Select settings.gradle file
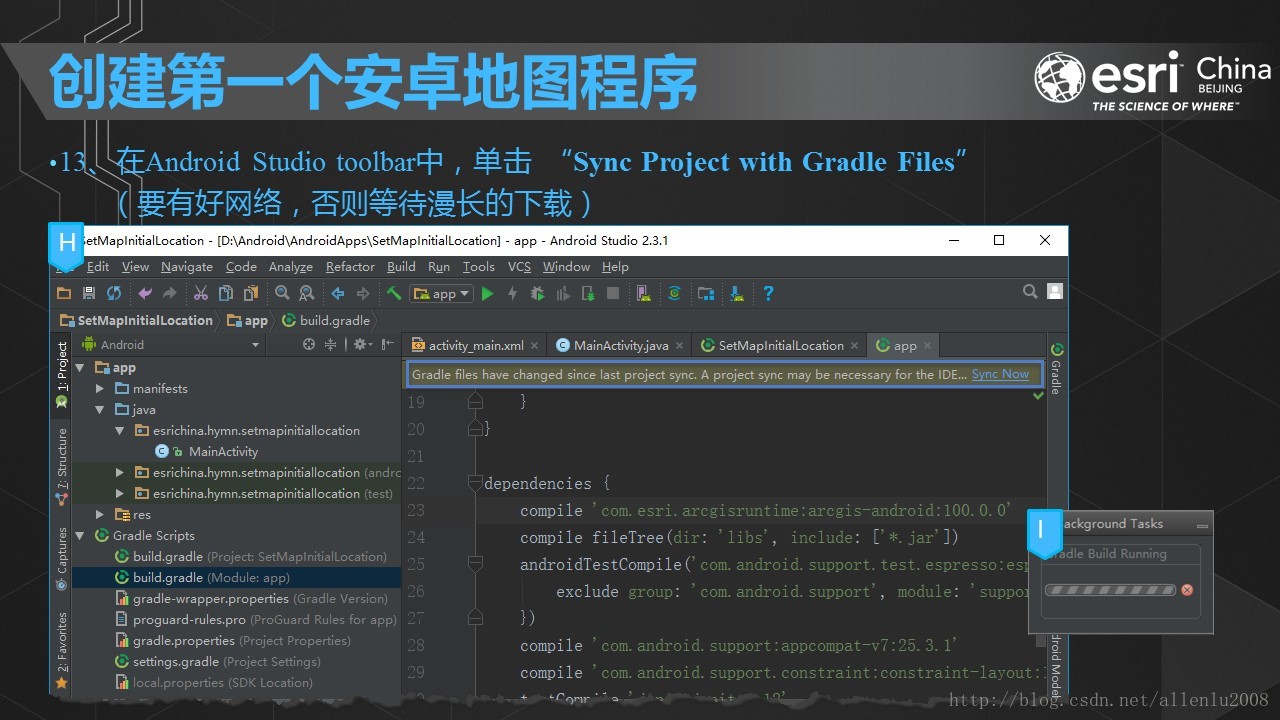This screenshot has height=720, width=1280. pyautogui.click(x=218, y=661)
